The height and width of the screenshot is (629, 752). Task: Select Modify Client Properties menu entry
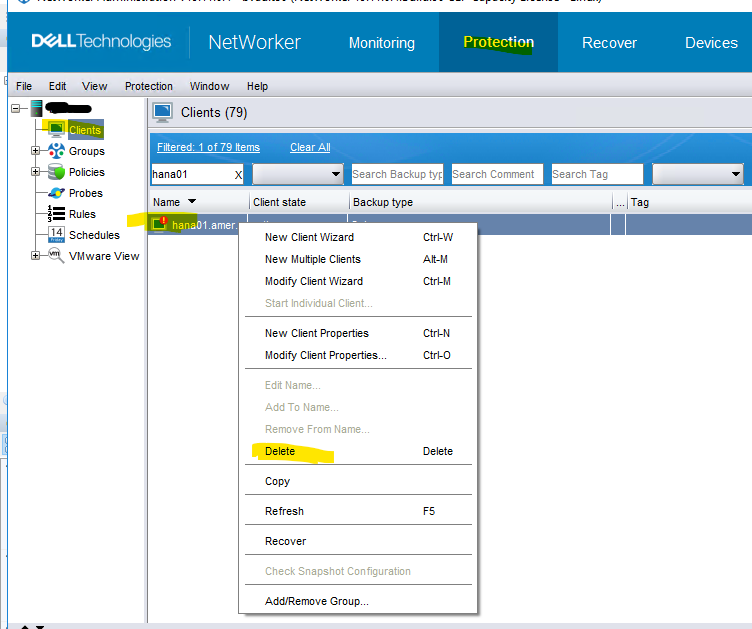point(325,355)
